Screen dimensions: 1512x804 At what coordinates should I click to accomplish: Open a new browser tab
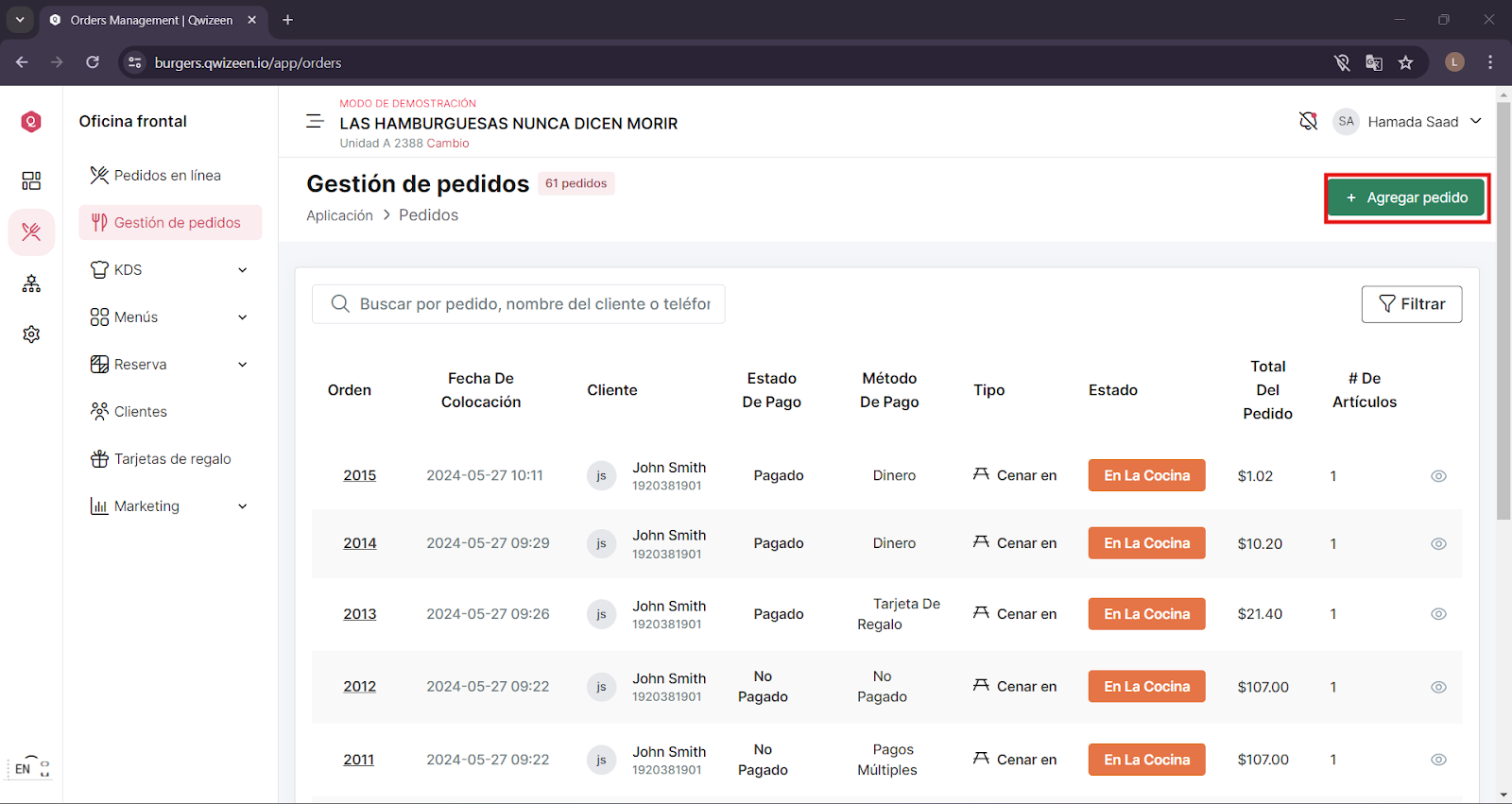[287, 20]
